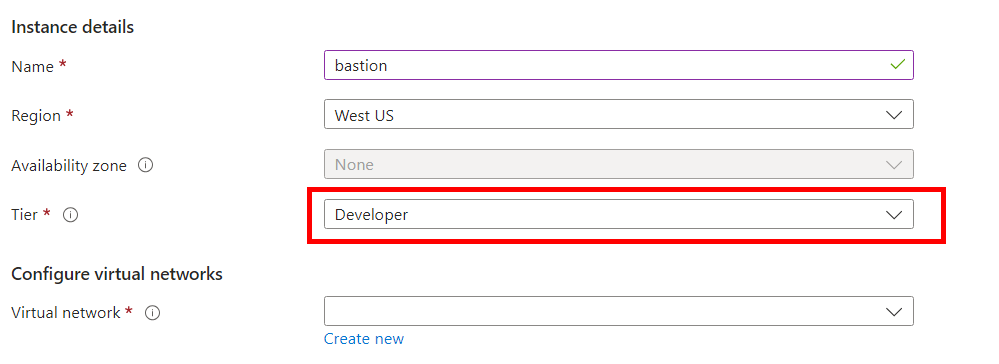This screenshot has height=364, width=999.
Task: Show the Availability zone info tooltip icon
Action: (146, 166)
